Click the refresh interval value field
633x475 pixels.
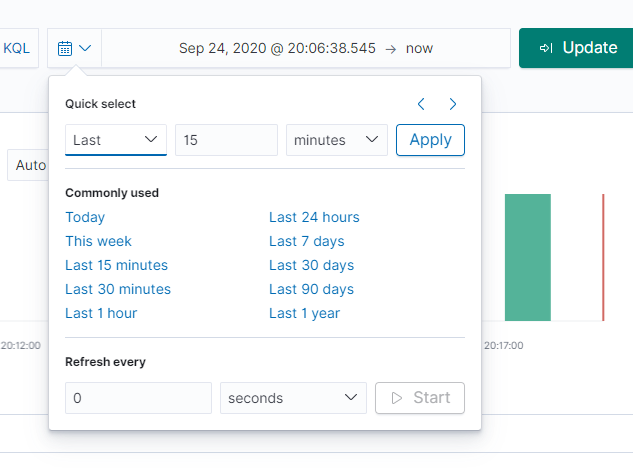click(138, 398)
